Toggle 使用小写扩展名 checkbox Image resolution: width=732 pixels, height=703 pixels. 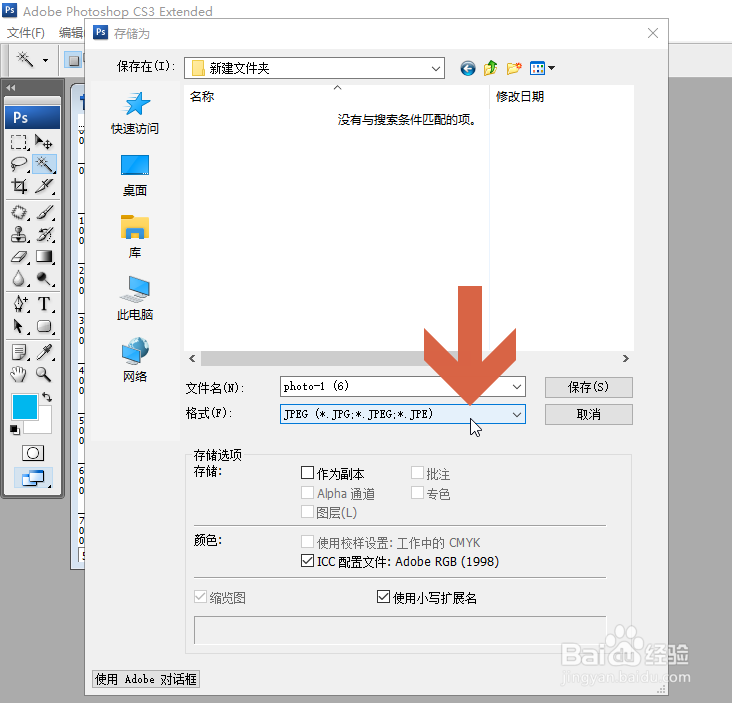coord(383,597)
